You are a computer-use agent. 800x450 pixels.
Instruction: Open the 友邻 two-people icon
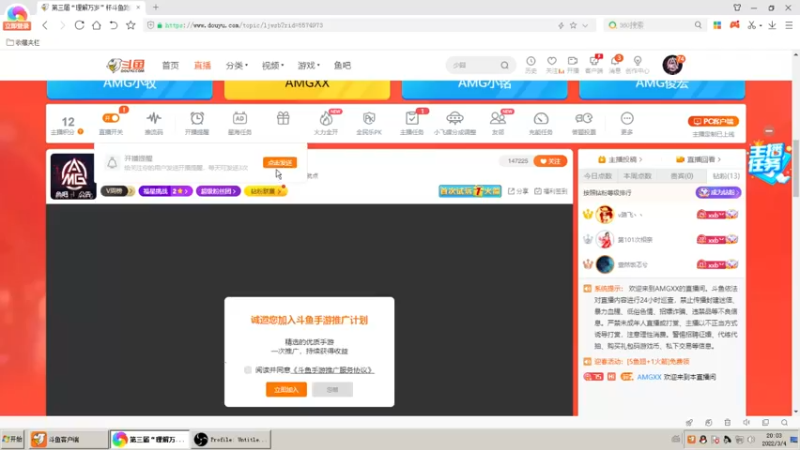497,119
